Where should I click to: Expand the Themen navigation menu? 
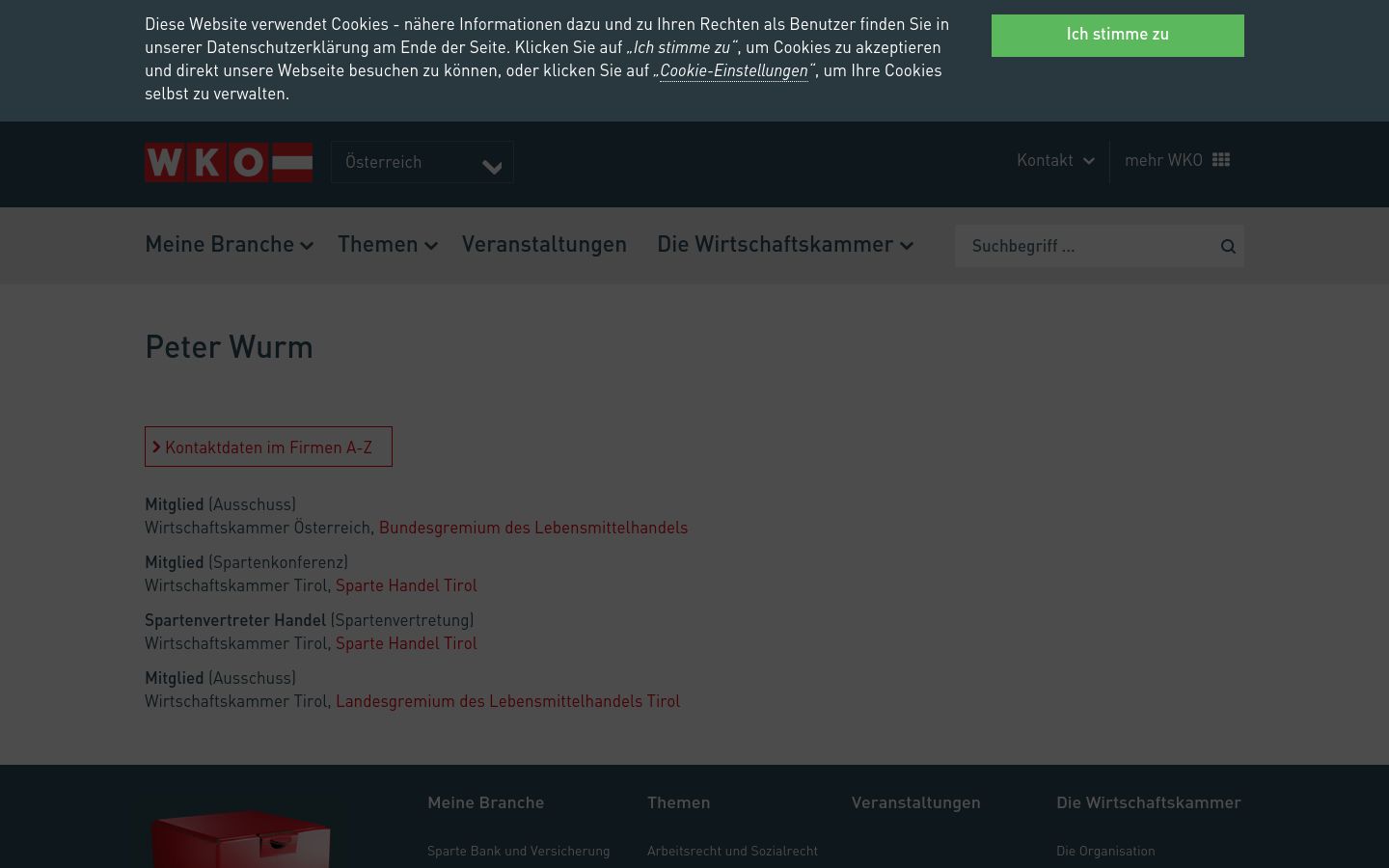388,244
